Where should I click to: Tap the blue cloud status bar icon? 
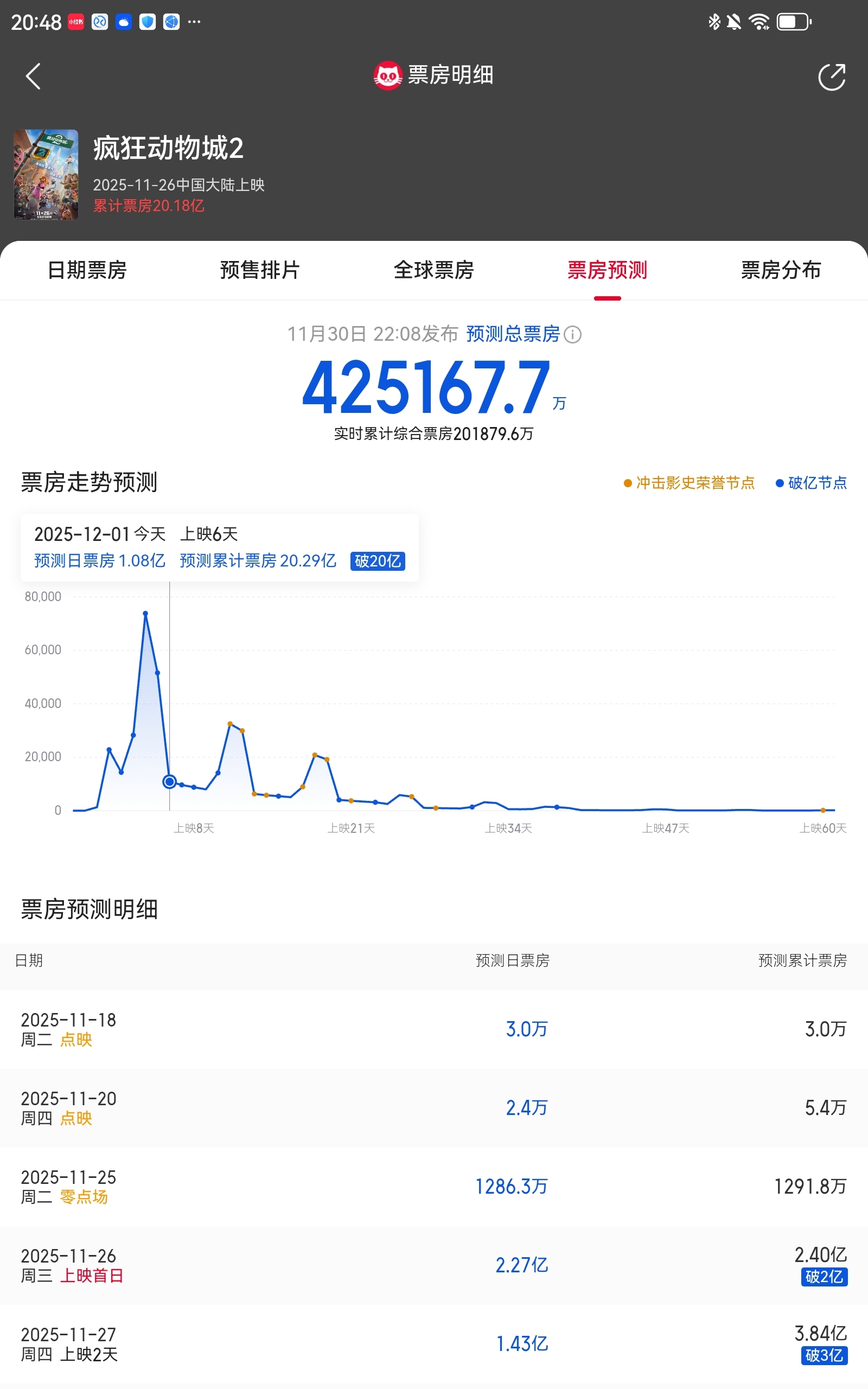[x=124, y=22]
